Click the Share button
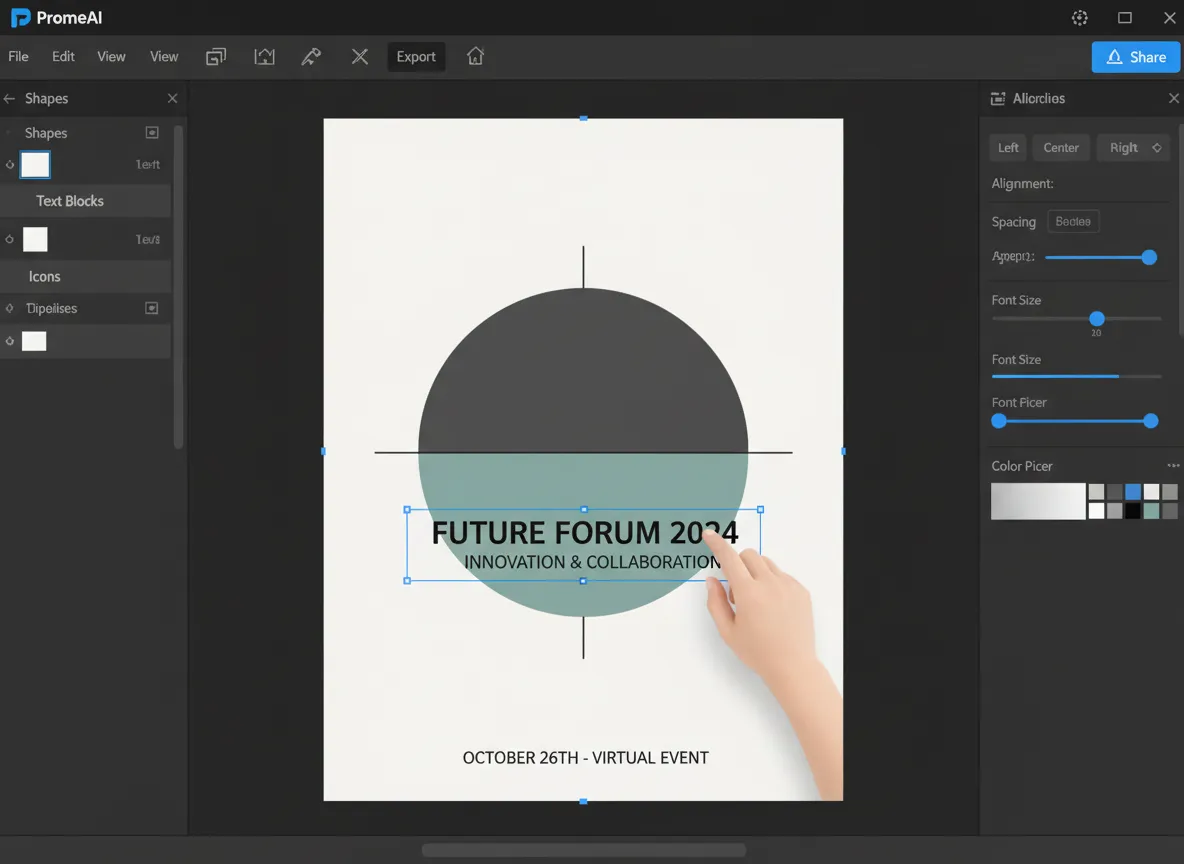Viewport: 1184px width, 864px height. tap(1135, 57)
